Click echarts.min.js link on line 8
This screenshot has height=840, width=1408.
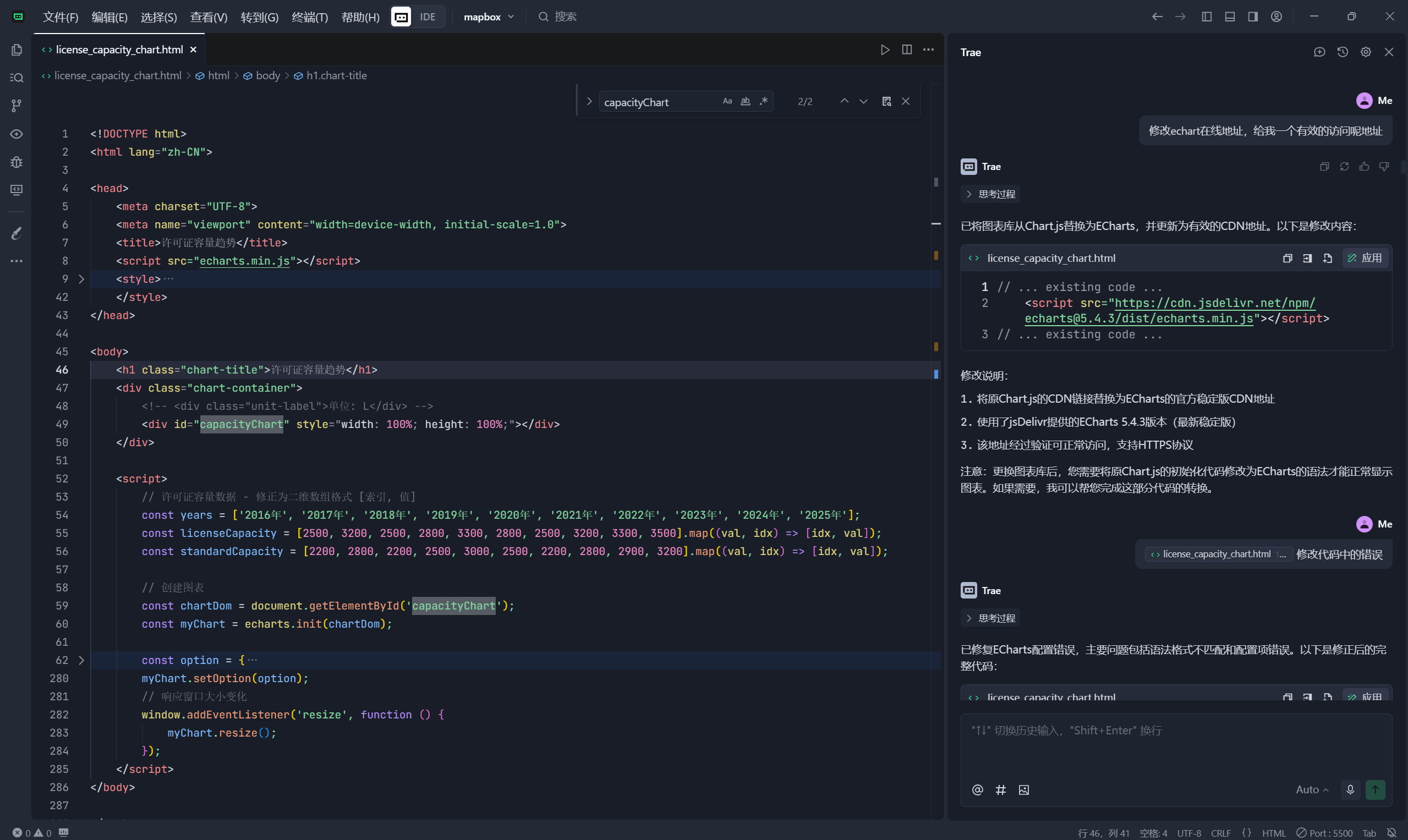pyautogui.click(x=245, y=261)
